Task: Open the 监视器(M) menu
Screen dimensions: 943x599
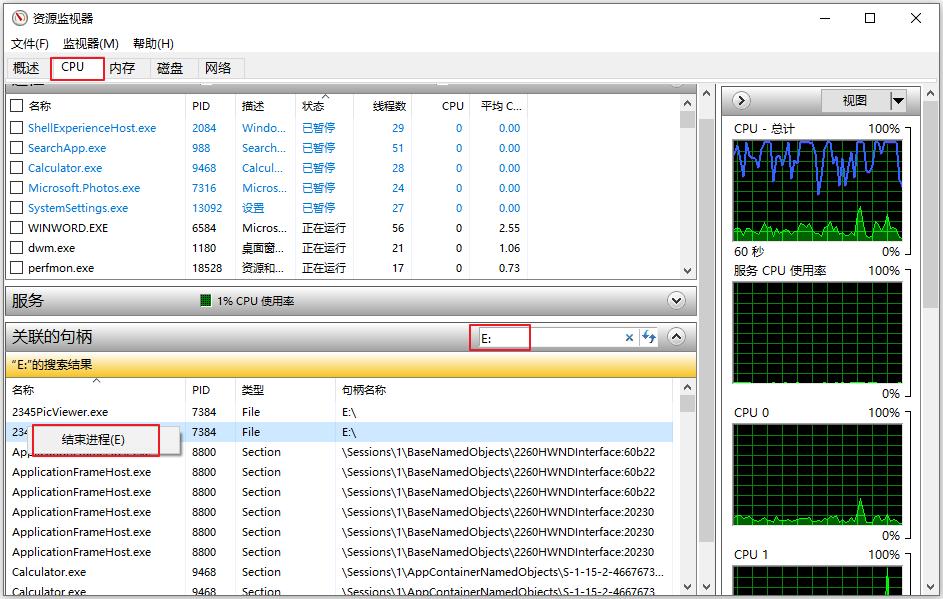Action: [90, 44]
